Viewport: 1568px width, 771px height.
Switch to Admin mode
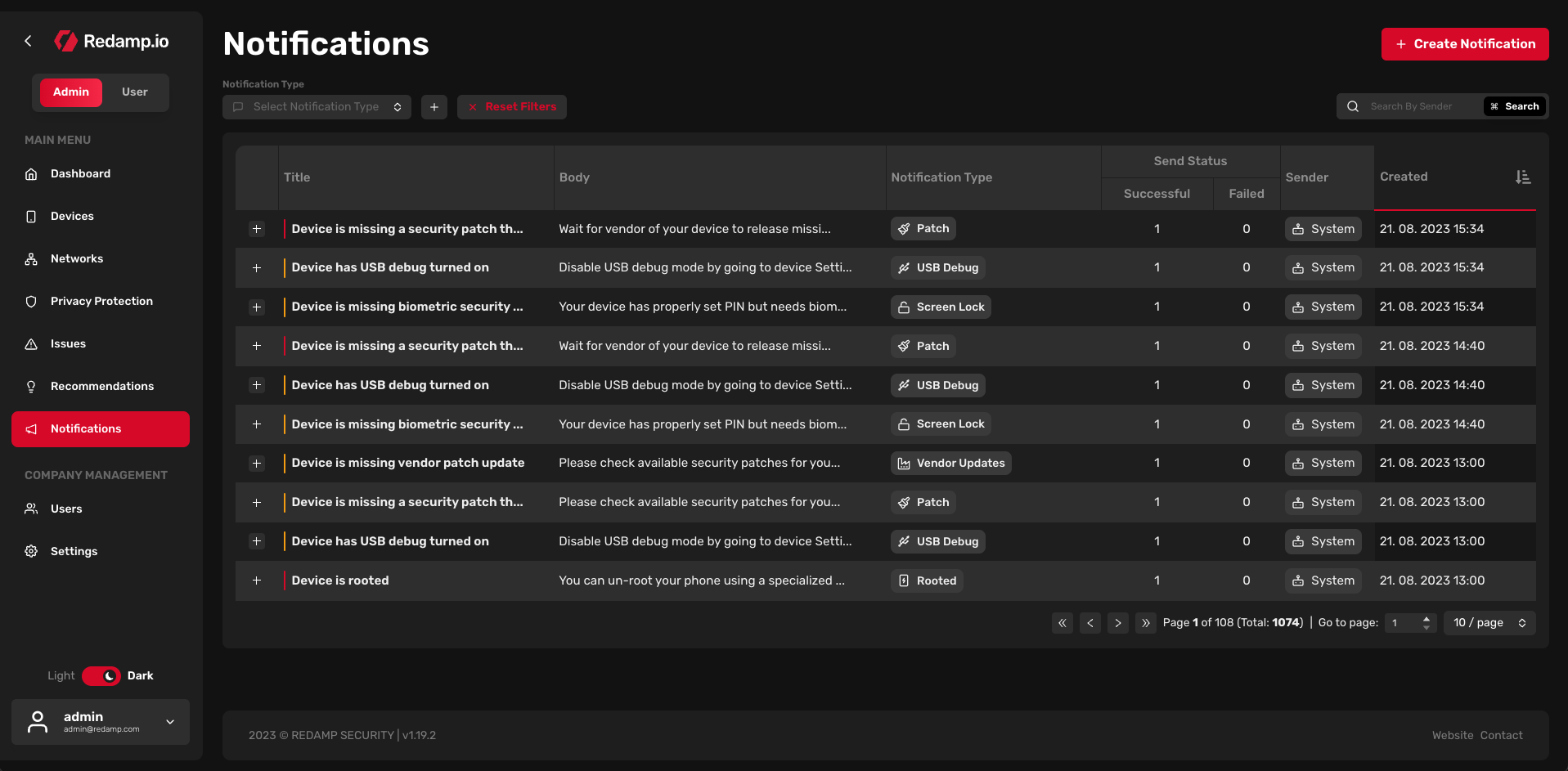(x=71, y=92)
